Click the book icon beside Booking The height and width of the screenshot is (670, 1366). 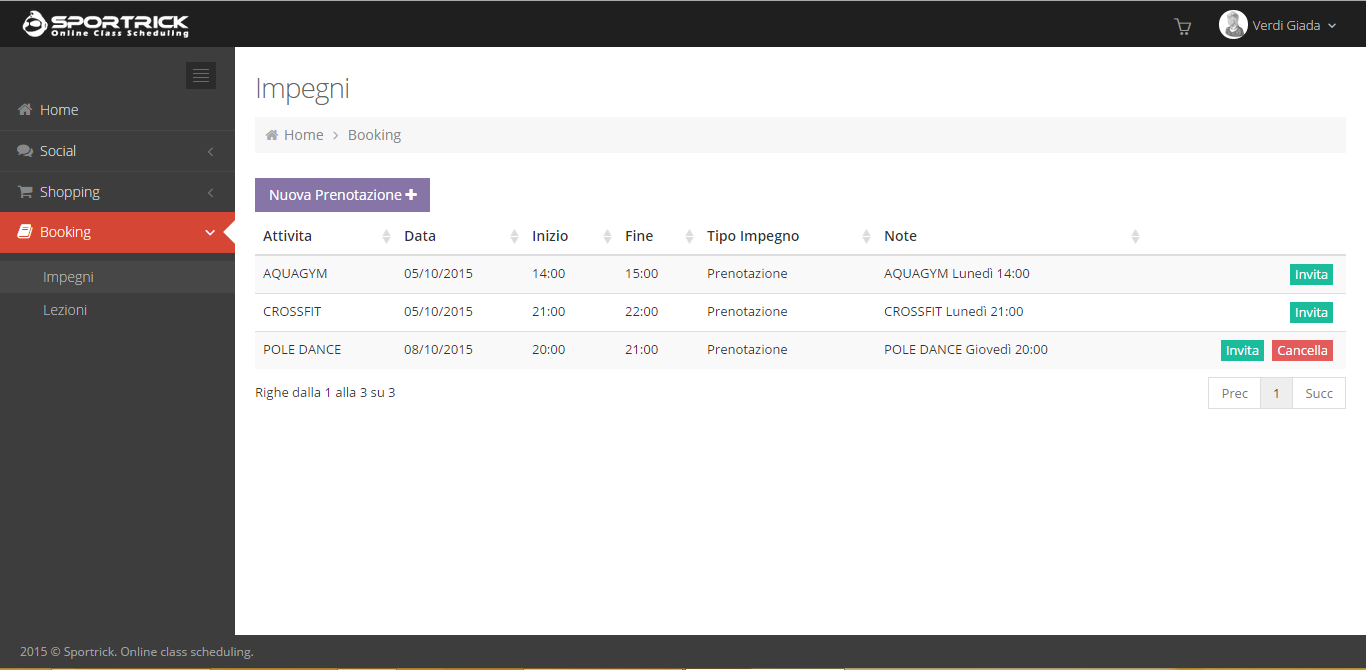point(25,232)
